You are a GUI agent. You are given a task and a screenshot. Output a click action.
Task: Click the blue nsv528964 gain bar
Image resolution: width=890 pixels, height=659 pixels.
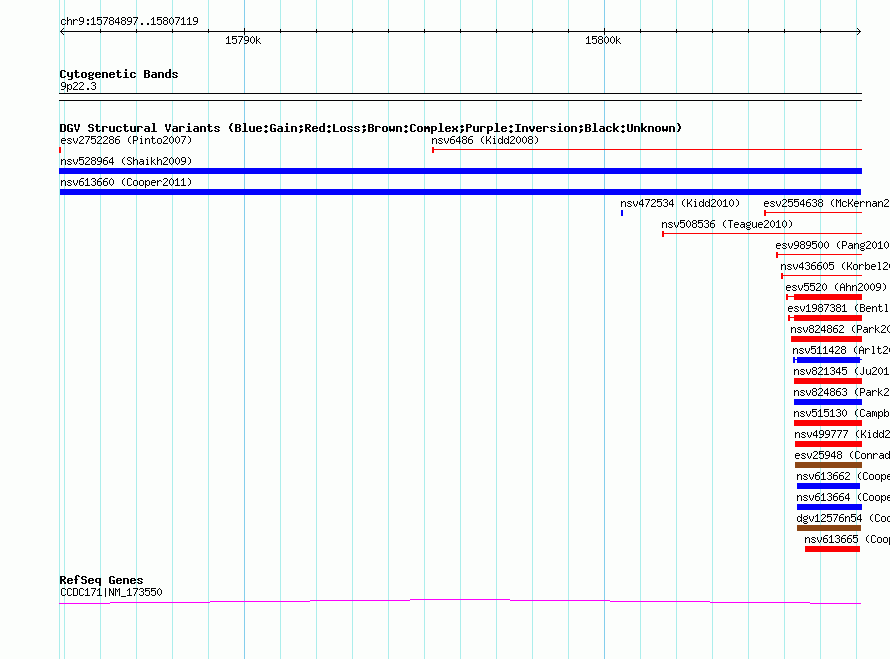click(460, 171)
